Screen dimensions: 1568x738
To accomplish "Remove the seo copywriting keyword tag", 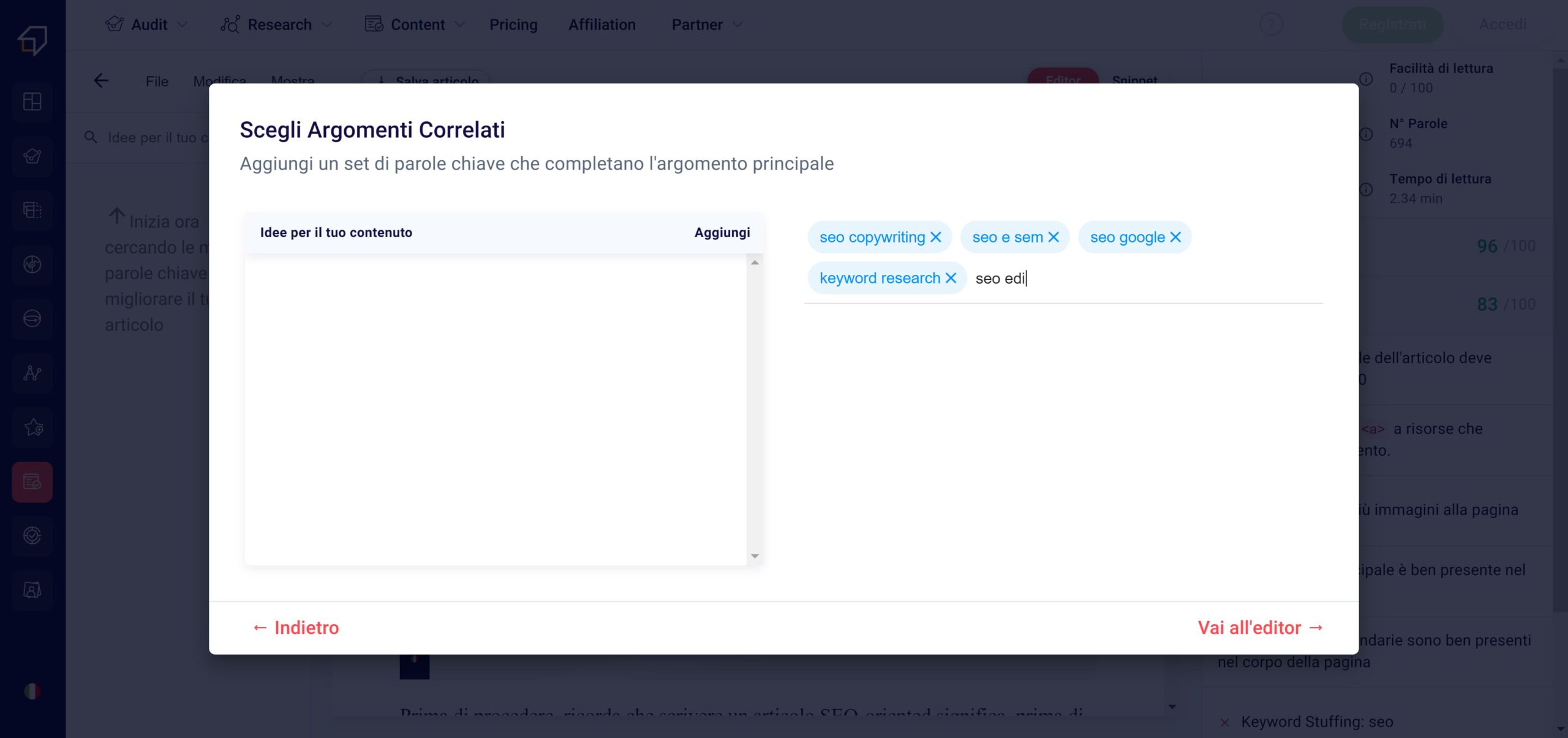I will [935, 237].
